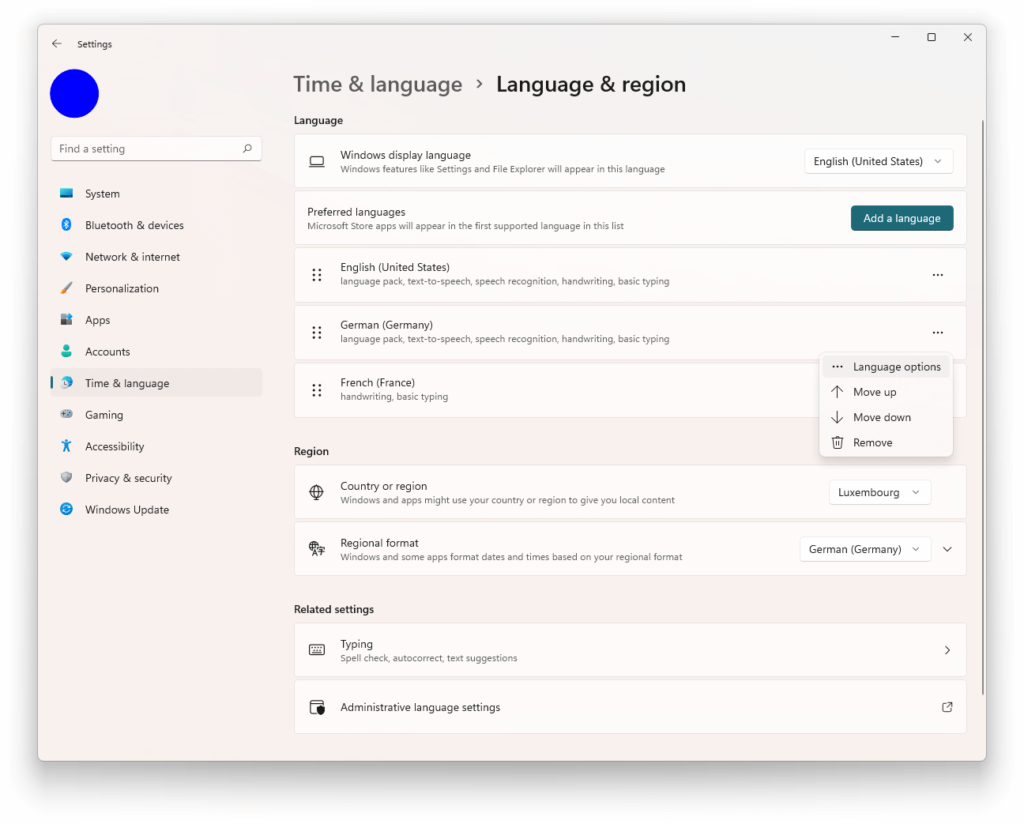Click the vertical scrollbar on right
Viewport: 1024px width, 824px height.
point(982,407)
